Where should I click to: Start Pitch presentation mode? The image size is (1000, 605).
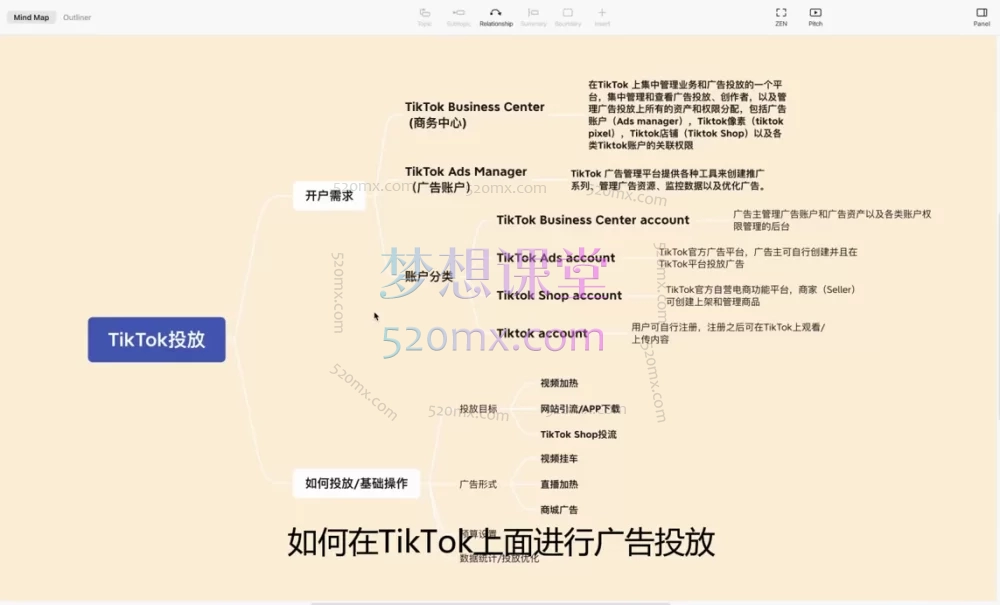pos(815,14)
